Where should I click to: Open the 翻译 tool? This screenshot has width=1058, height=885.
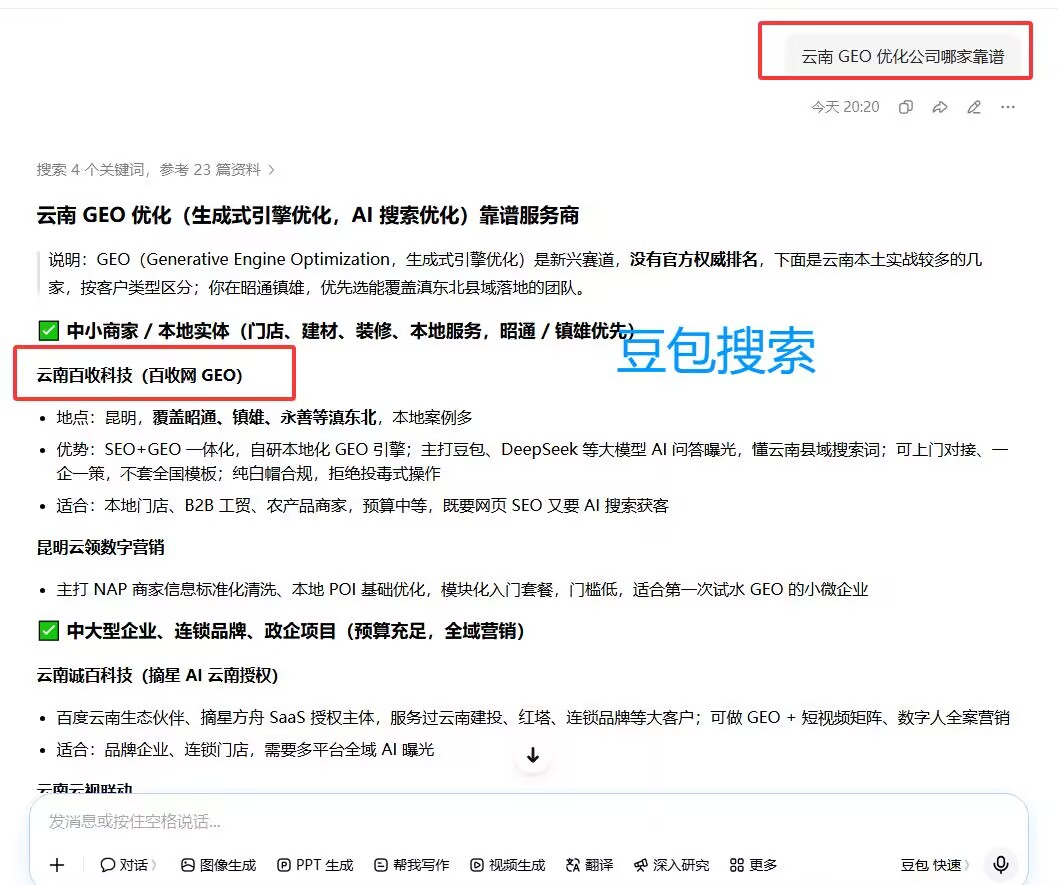590,865
